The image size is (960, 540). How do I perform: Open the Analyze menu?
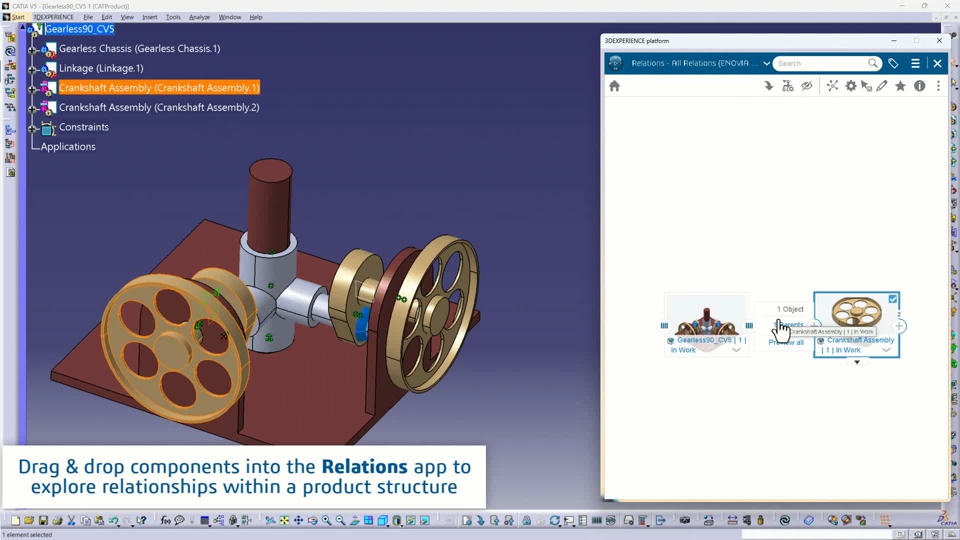200,17
